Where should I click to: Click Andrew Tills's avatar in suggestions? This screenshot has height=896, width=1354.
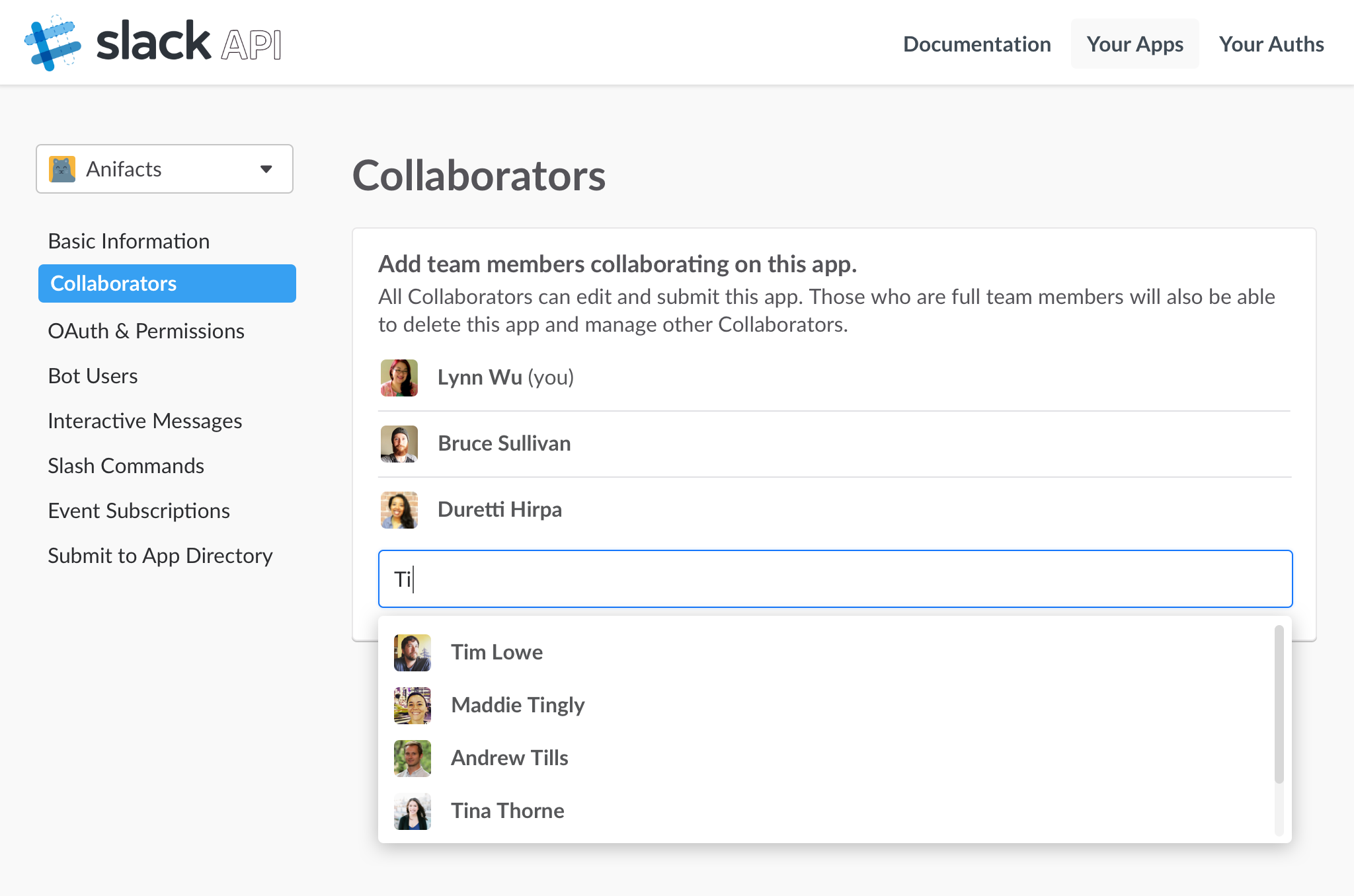pyautogui.click(x=412, y=758)
